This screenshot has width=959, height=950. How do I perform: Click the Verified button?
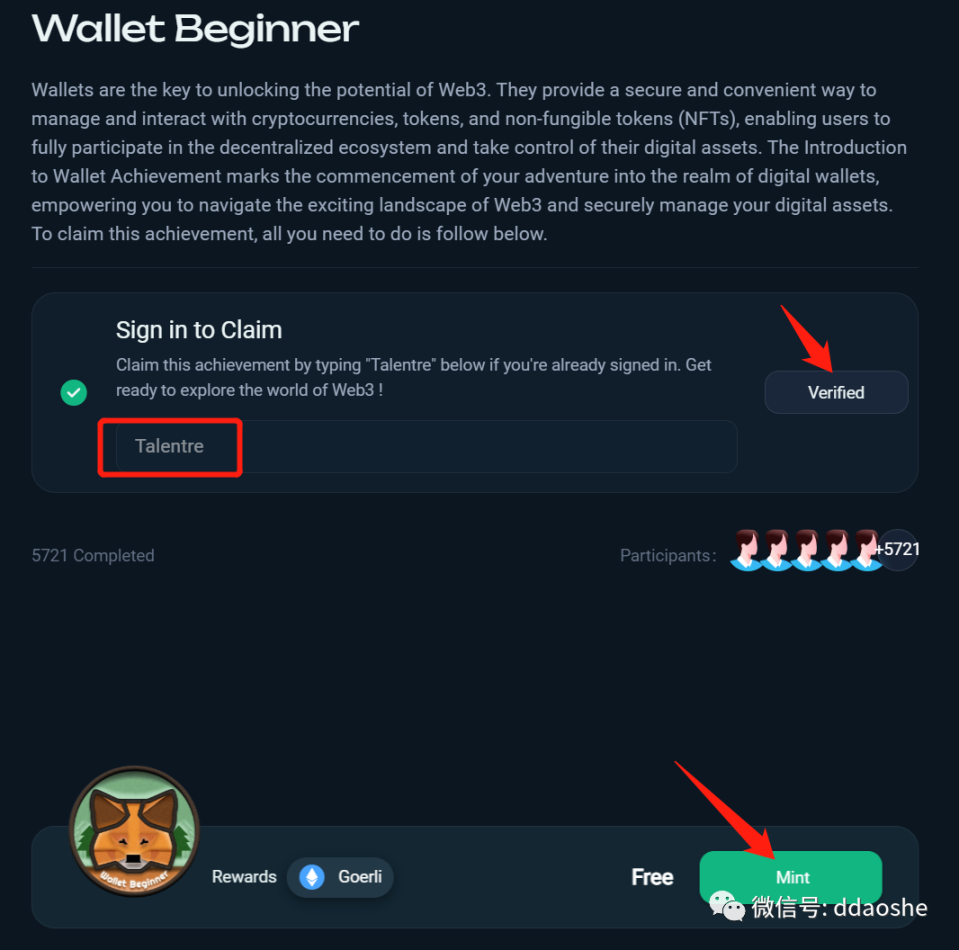(x=836, y=392)
